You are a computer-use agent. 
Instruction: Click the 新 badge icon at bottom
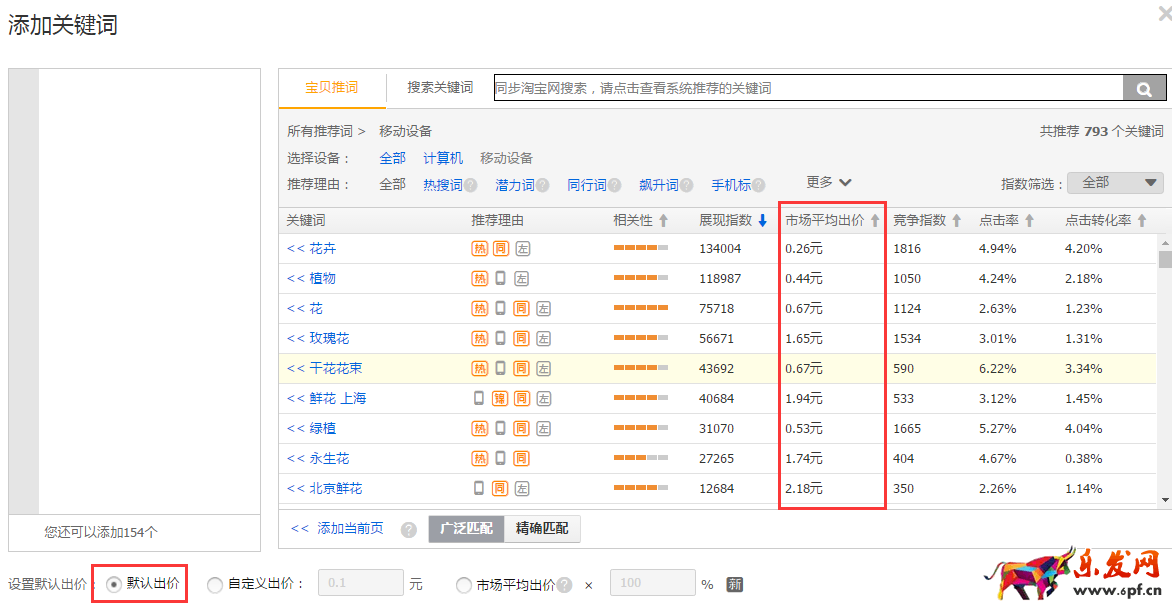(735, 584)
